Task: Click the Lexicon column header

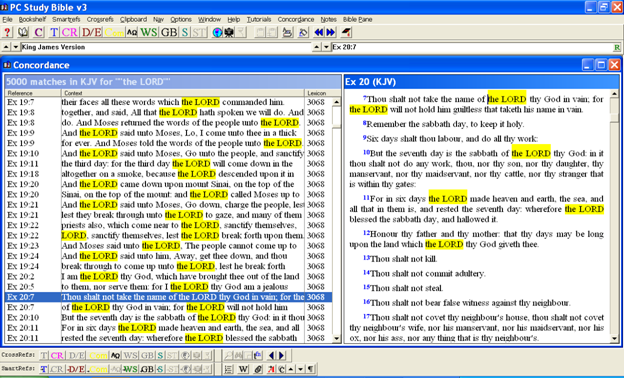Action: (x=318, y=93)
